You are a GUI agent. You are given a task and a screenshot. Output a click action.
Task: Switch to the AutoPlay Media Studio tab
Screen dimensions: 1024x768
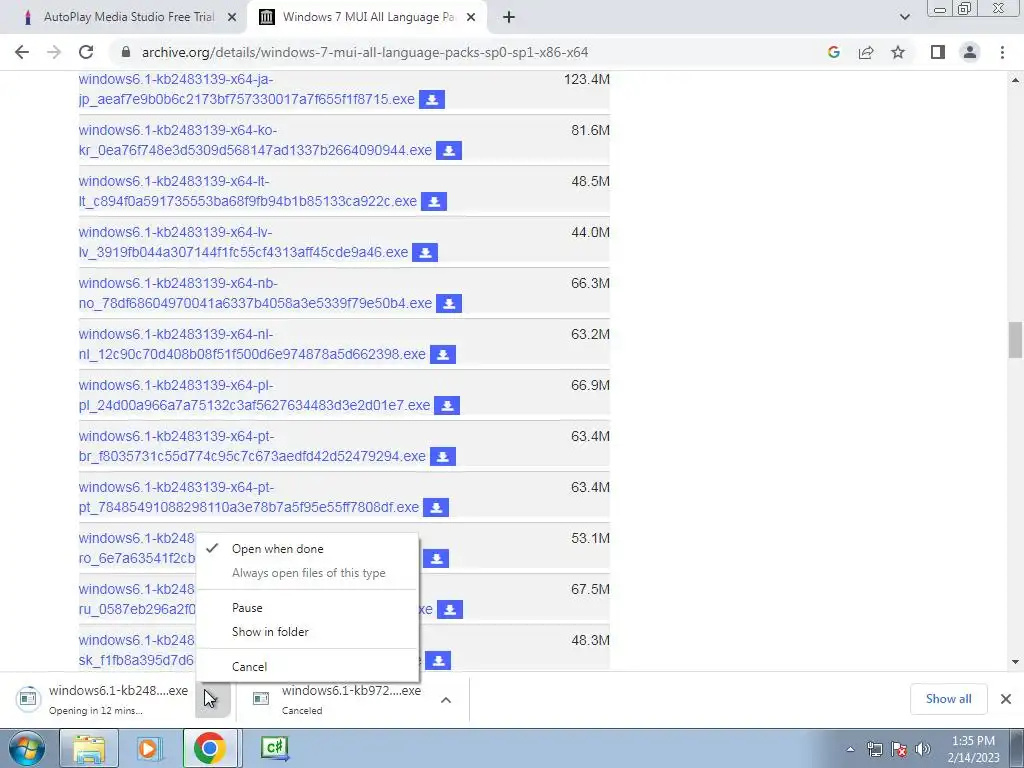click(x=129, y=18)
